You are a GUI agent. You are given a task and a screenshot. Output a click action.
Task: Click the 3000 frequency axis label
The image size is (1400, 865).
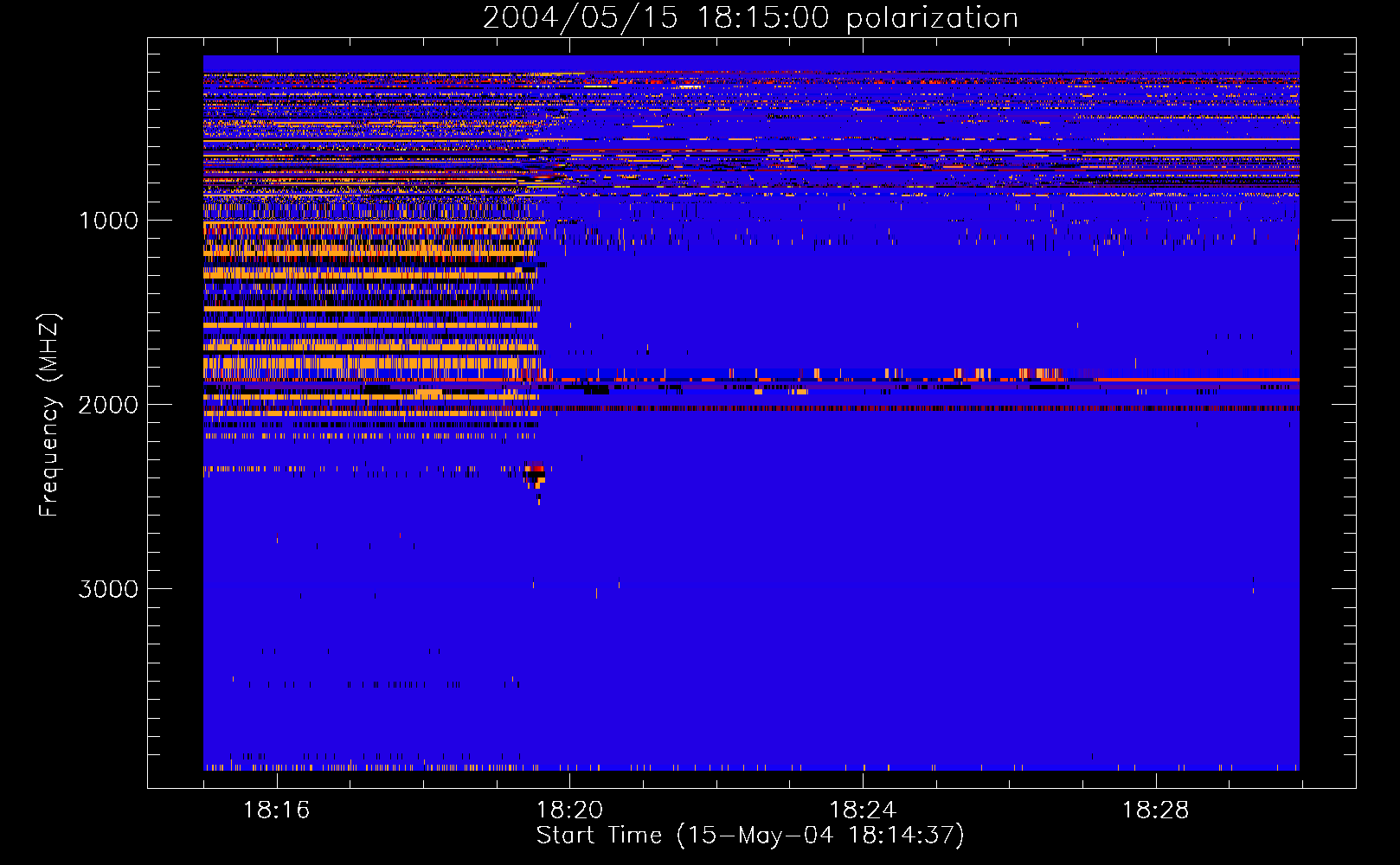[x=108, y=589]
